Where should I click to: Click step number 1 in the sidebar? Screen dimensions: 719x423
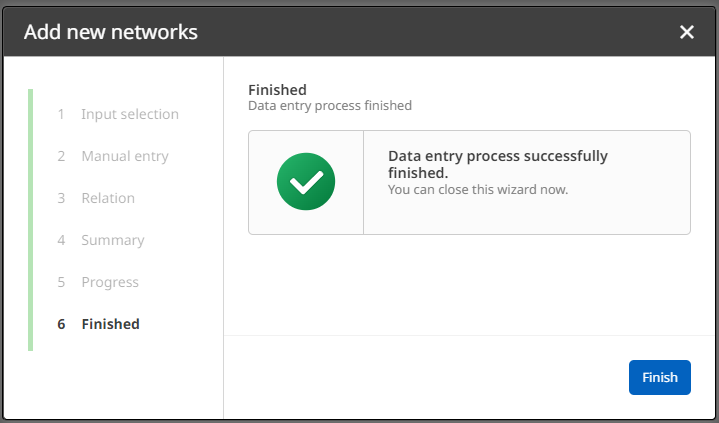tap(61, 114)
